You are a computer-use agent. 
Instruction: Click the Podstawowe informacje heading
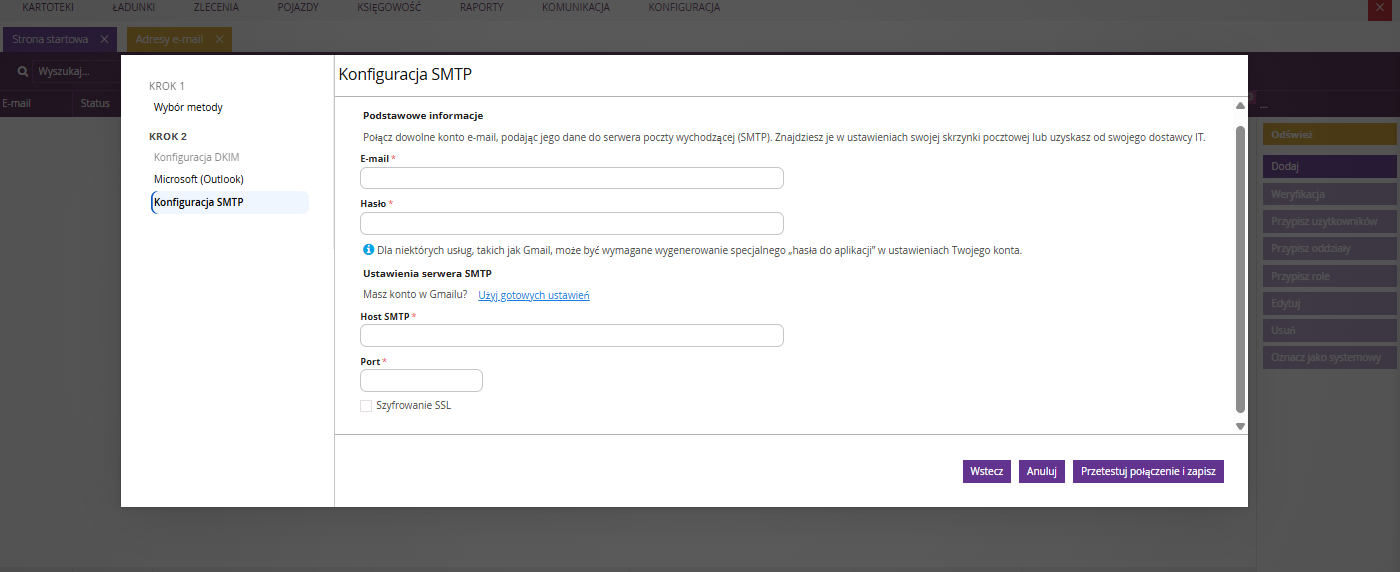(423, 116)
